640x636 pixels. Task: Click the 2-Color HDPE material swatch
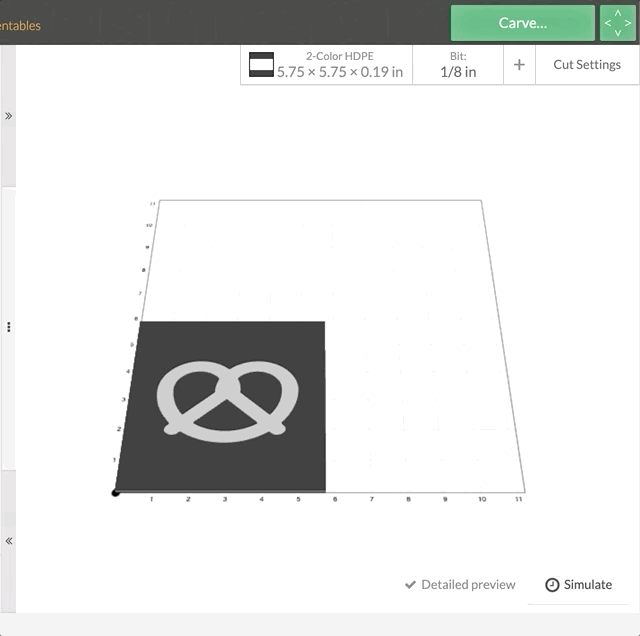pos(261,65)
